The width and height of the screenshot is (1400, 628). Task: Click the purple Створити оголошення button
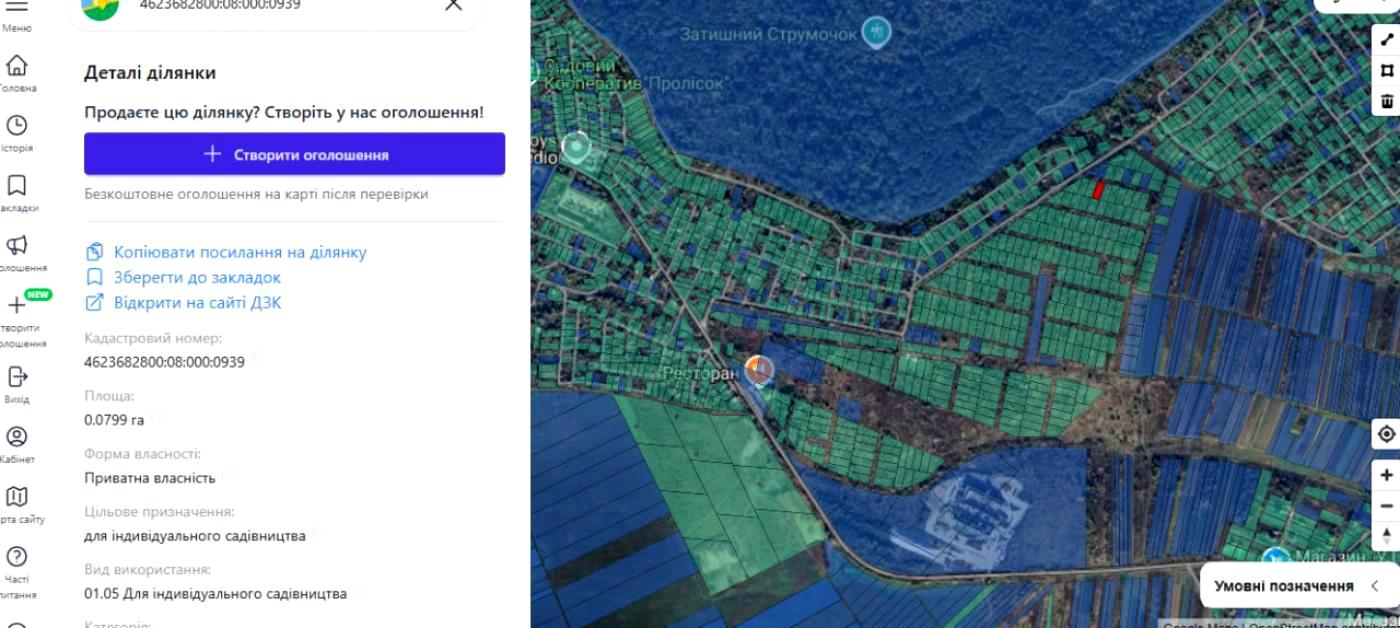pyautogui.click(x=294, y=154)
